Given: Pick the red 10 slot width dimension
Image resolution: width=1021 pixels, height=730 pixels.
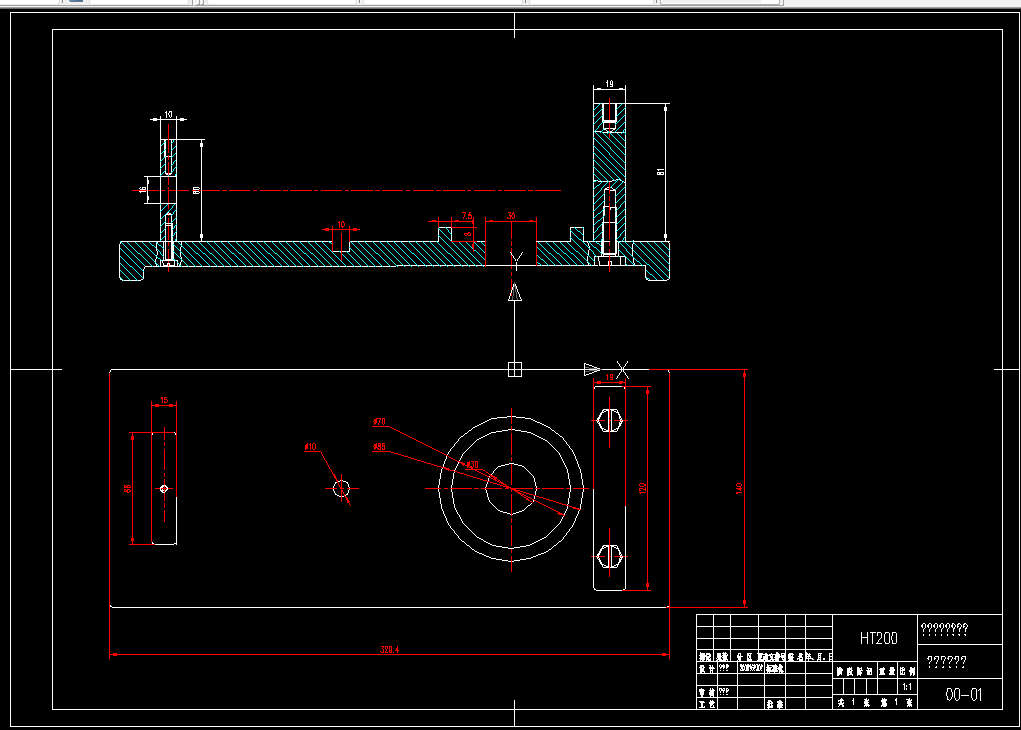Looking at the screenshot, I should click(341, 225).
